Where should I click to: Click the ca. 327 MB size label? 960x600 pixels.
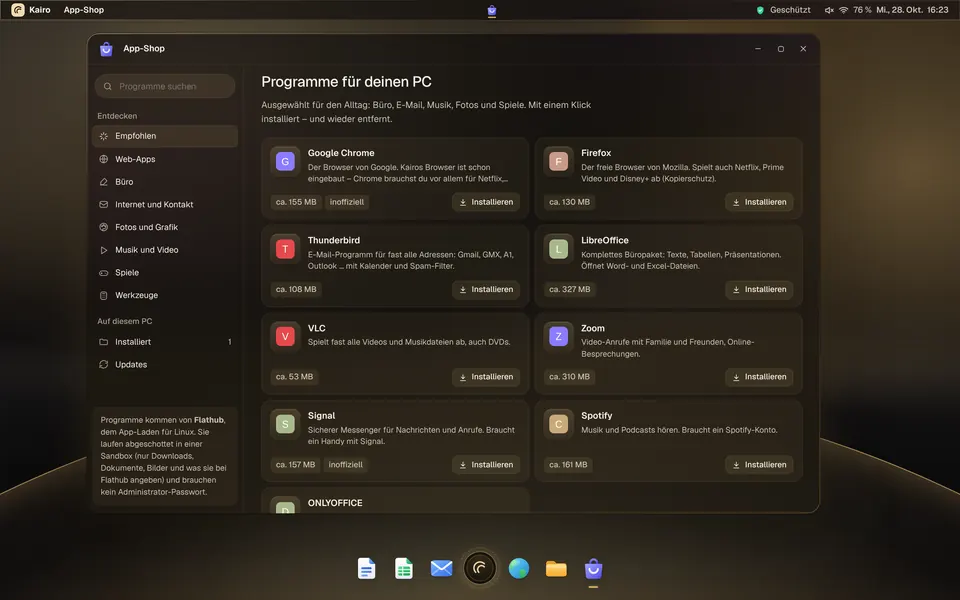(x=569, y=290)
